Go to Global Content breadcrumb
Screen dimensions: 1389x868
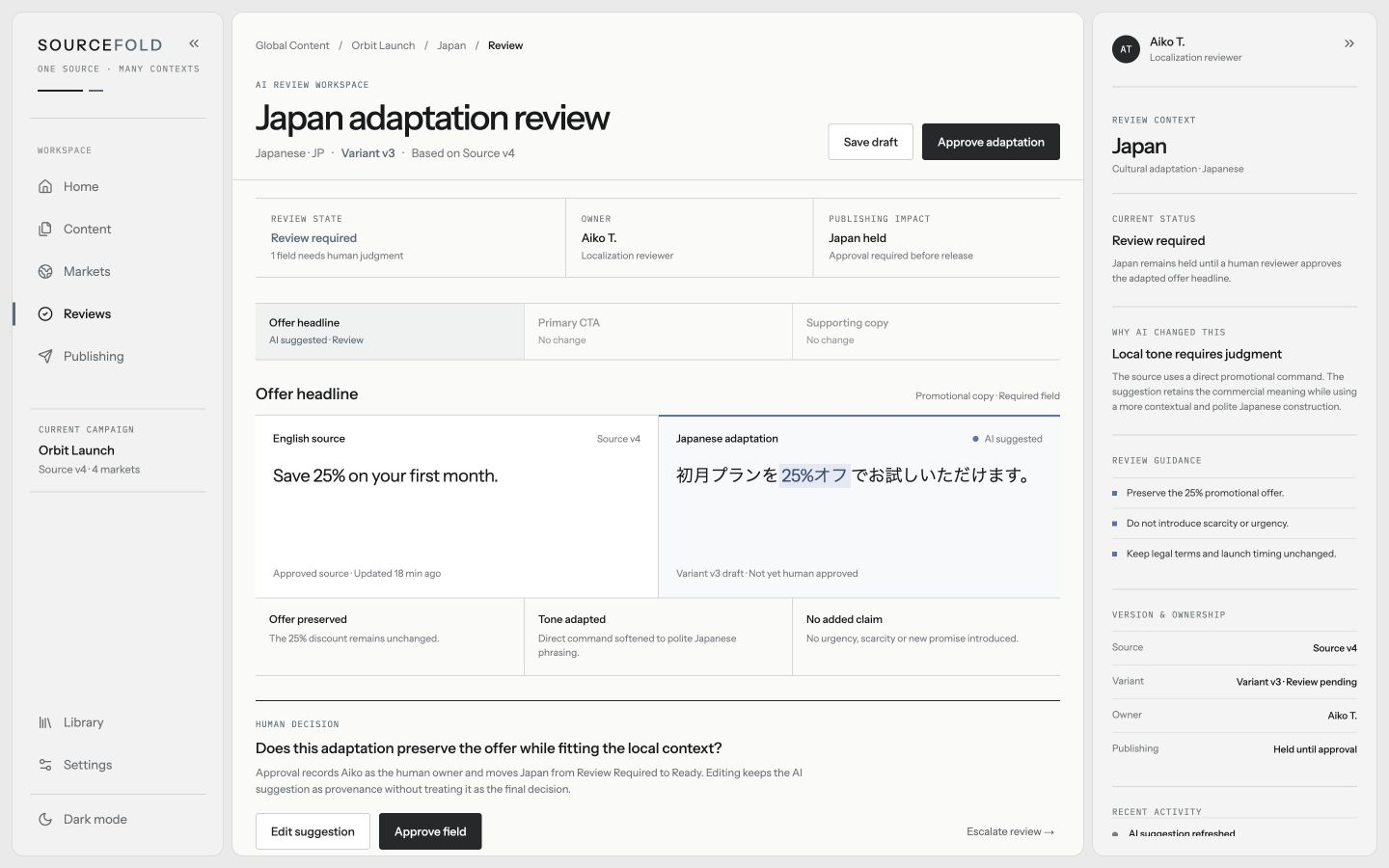coord(292,45)
